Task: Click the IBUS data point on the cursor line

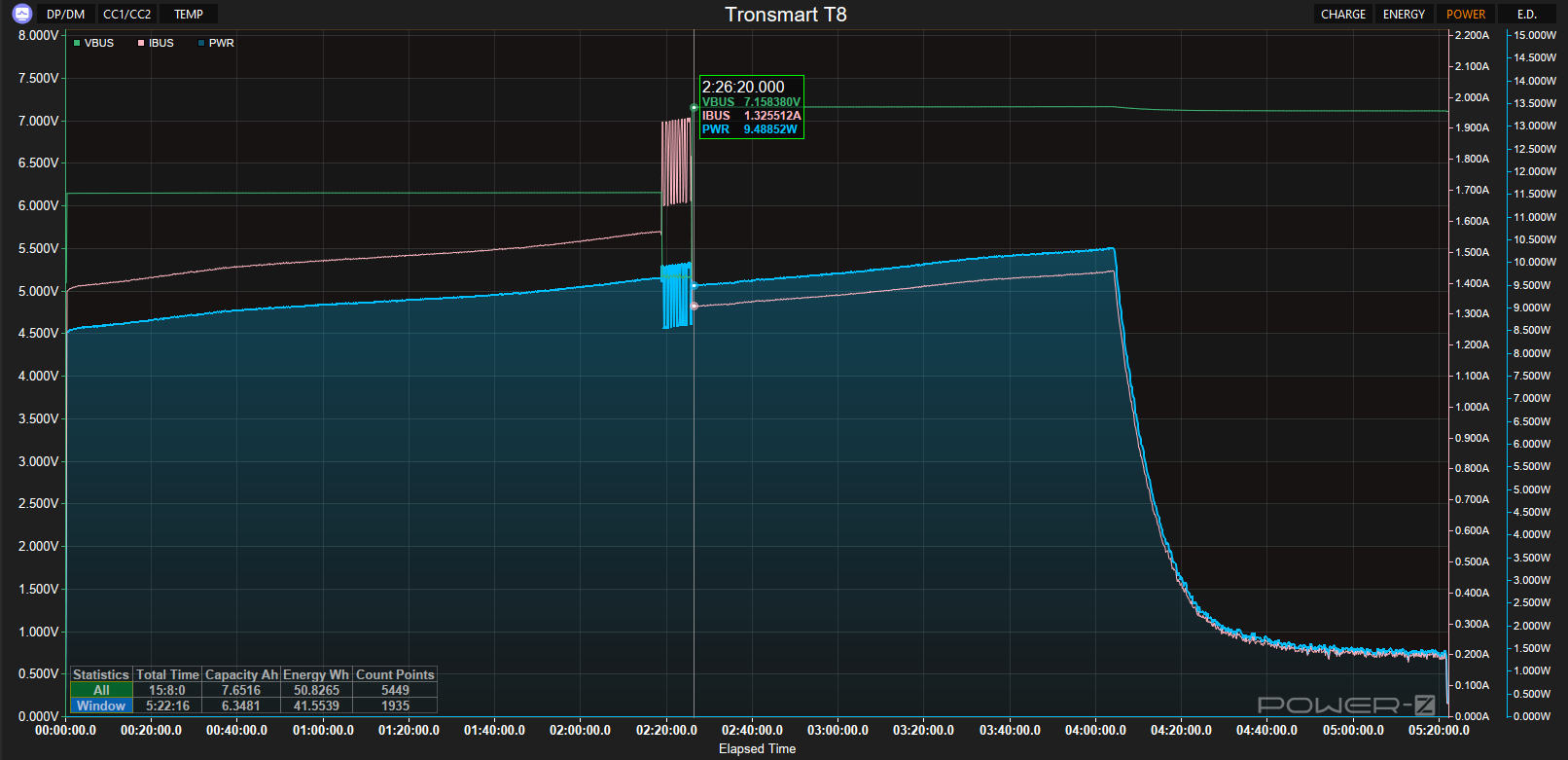Action: pyautogui.click(x=694, y=307)
